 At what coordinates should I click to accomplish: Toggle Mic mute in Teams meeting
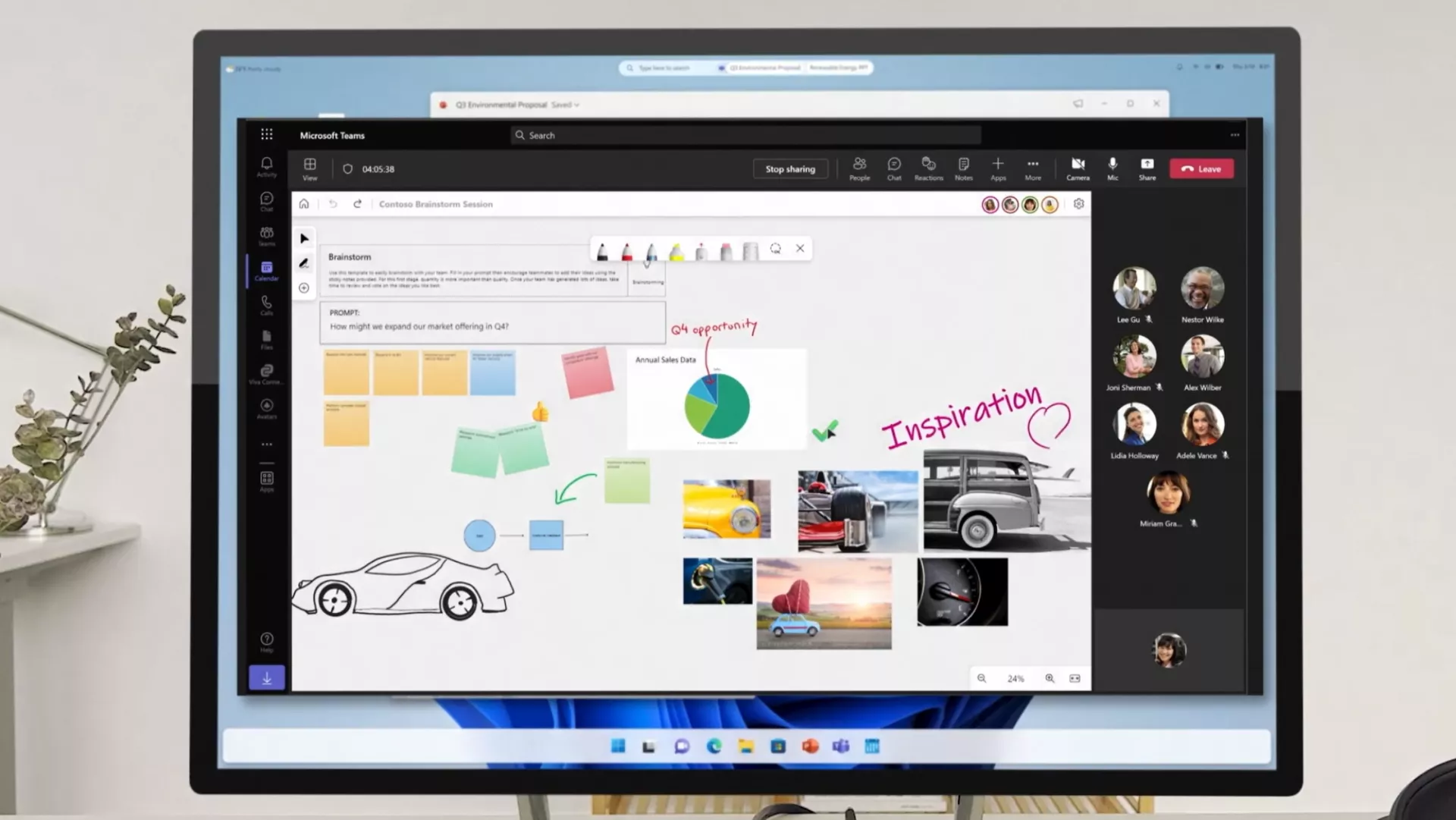pos(1112,168)
